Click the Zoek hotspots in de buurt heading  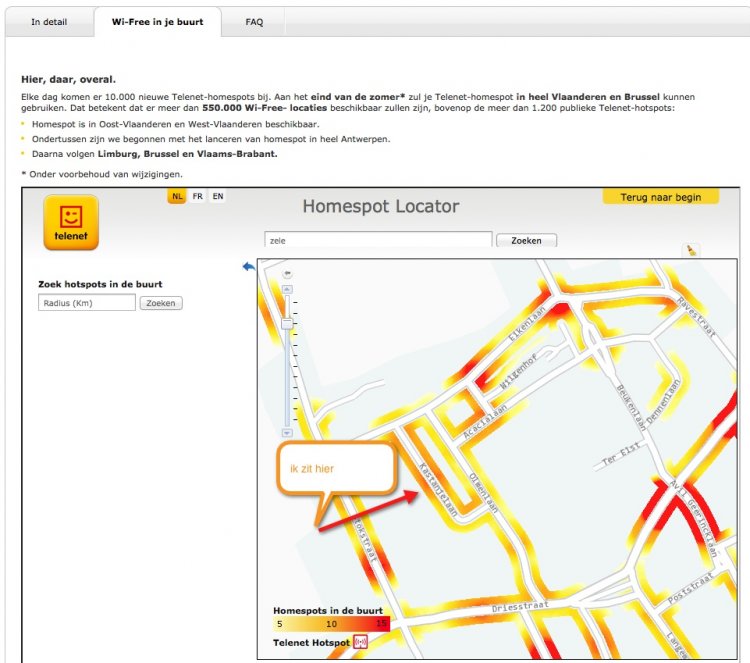(x=100, y=284)
